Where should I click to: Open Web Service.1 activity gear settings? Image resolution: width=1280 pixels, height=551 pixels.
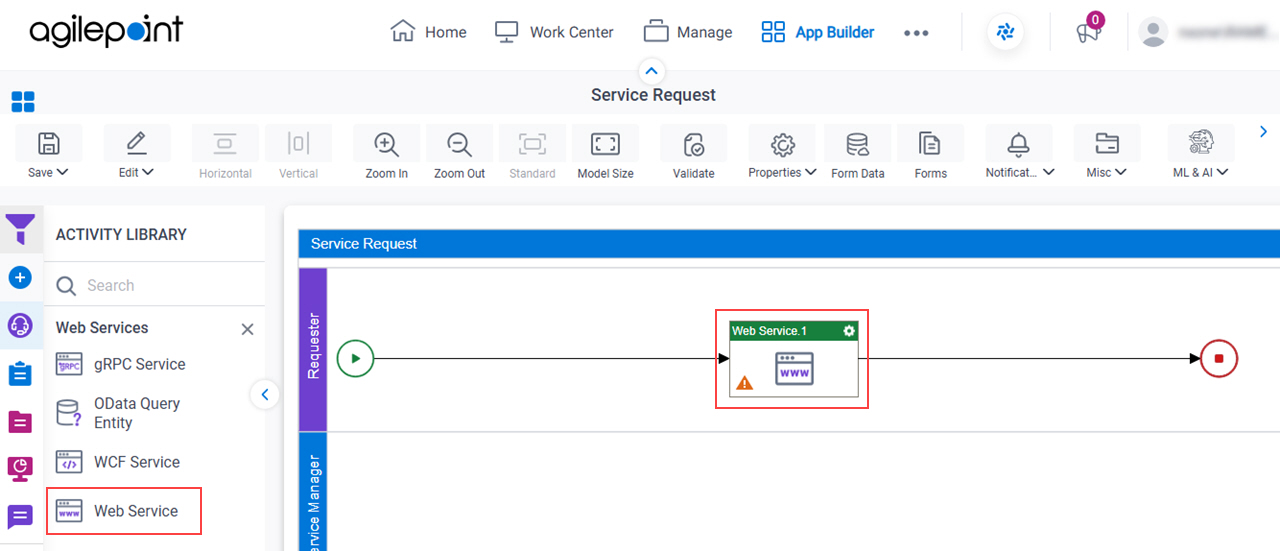[849, 330]
